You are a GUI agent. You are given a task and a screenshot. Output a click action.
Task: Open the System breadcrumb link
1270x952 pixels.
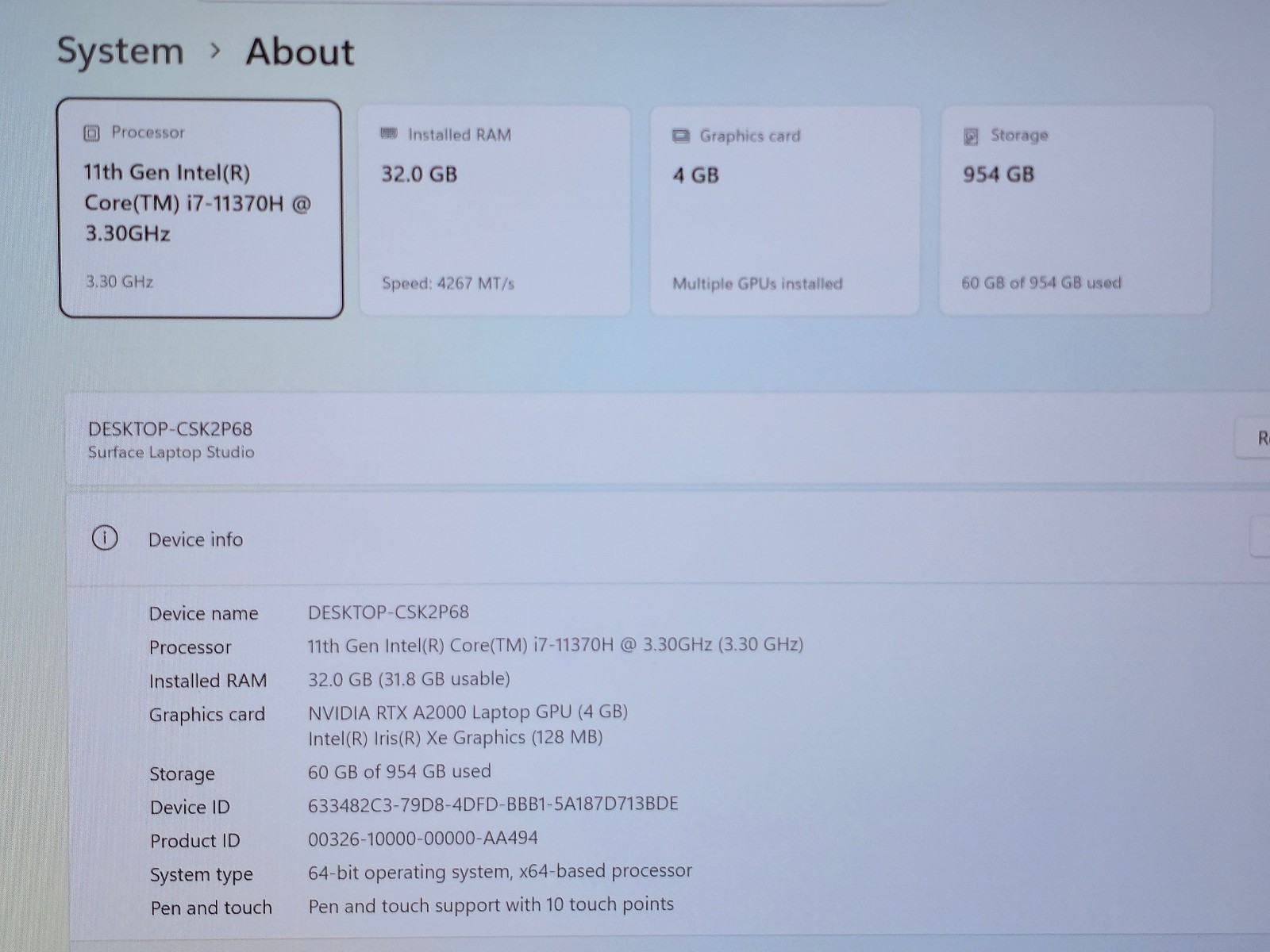tap(120, 52)
